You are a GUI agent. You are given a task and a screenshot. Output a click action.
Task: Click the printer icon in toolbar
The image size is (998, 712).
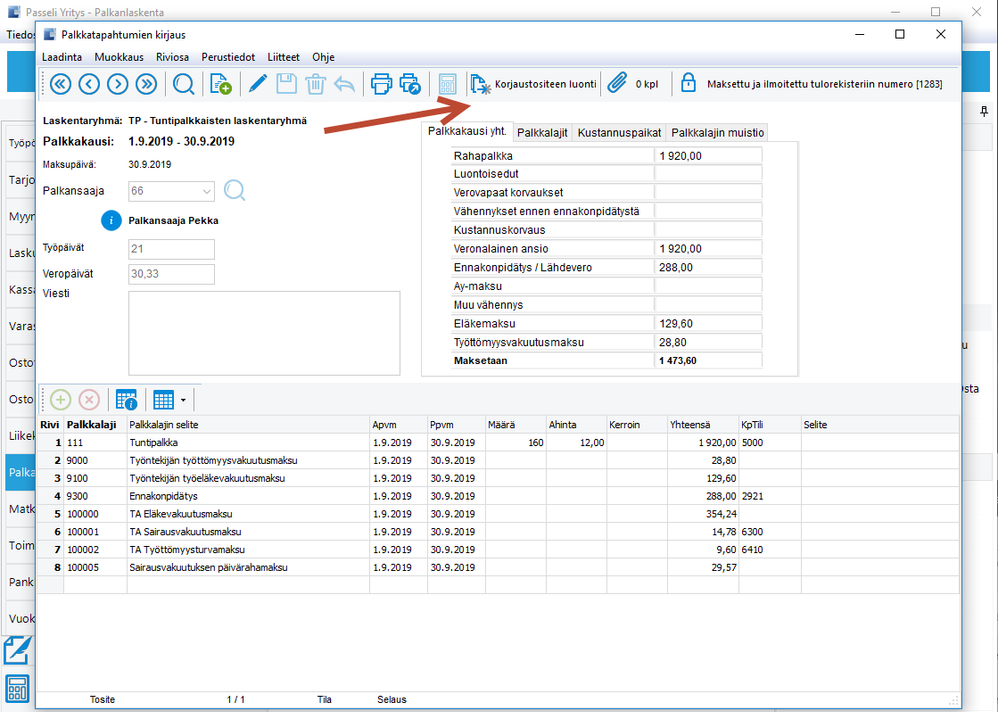pyautogui.click(x=381, y=84)
